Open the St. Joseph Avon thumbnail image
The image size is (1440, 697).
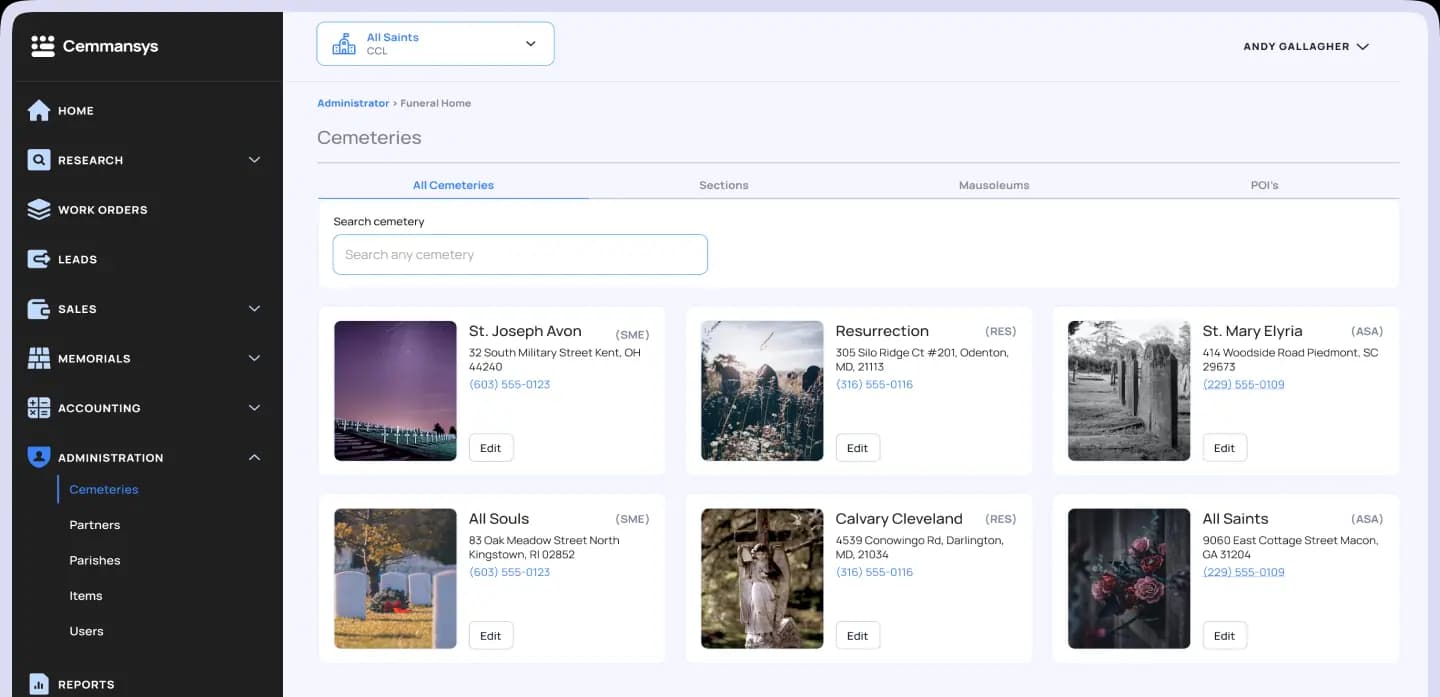[x=395, y=391]
